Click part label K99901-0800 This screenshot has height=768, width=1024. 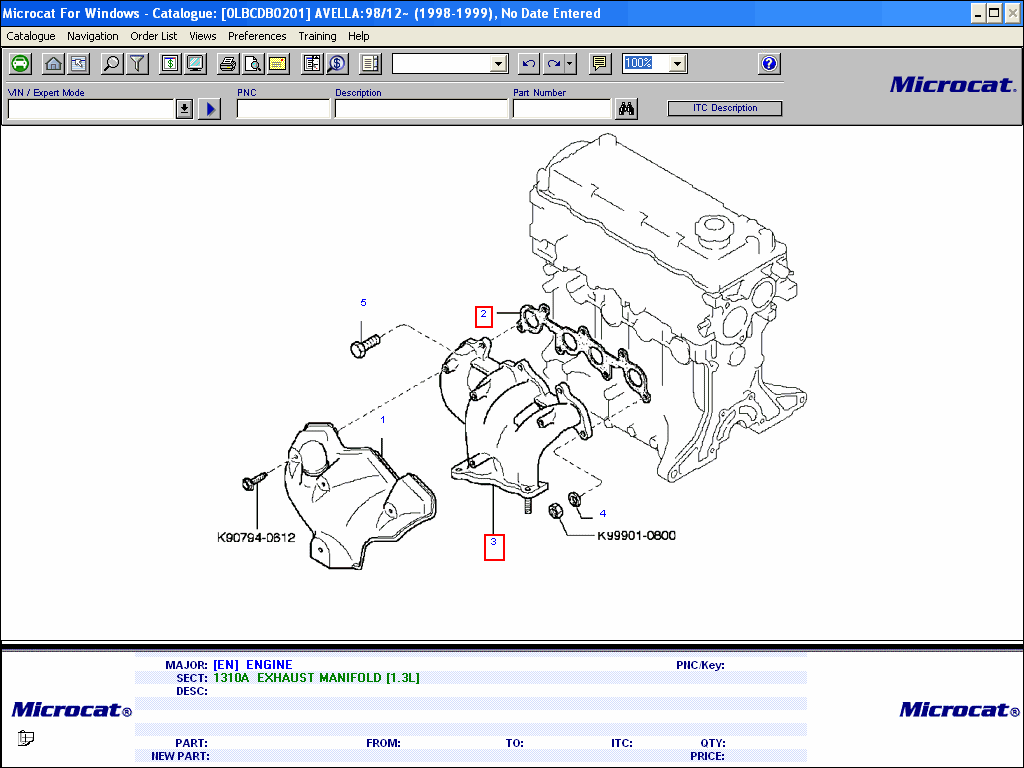(637, 536)
